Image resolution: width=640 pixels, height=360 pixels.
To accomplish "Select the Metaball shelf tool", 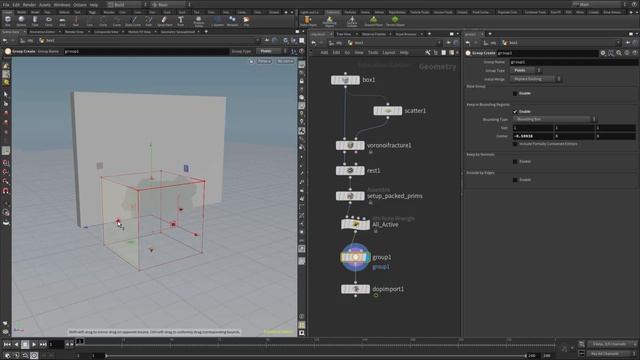I will 232,20.
